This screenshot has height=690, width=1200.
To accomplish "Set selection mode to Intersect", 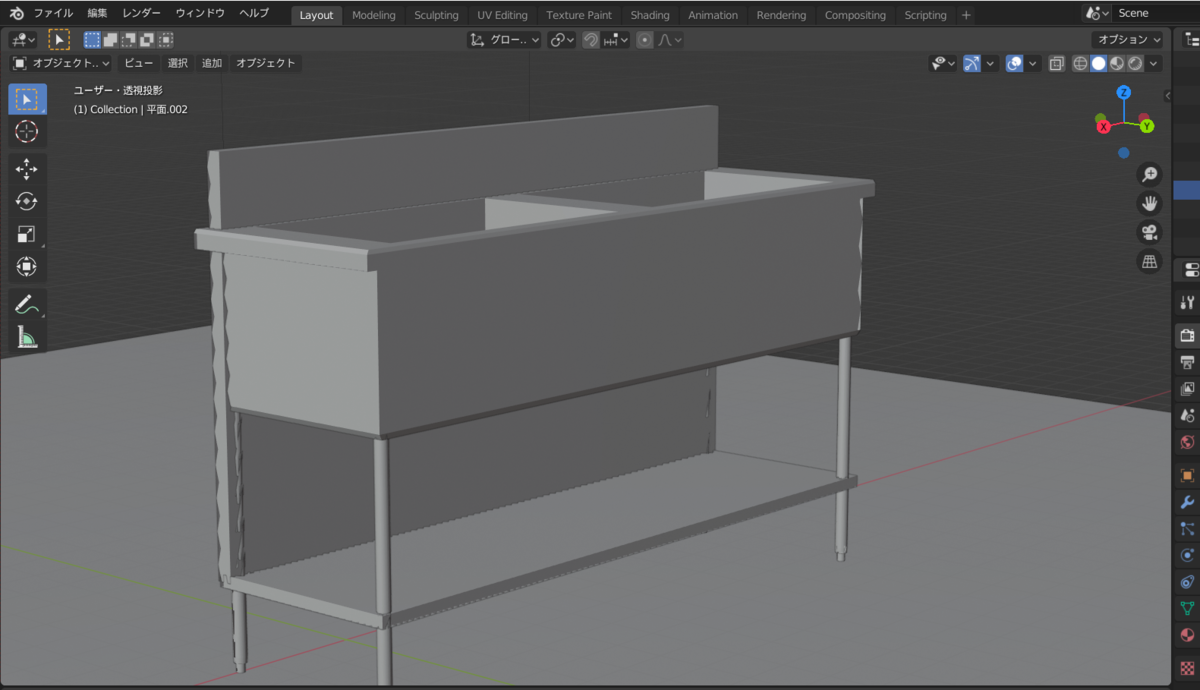I will click(165, 40).
